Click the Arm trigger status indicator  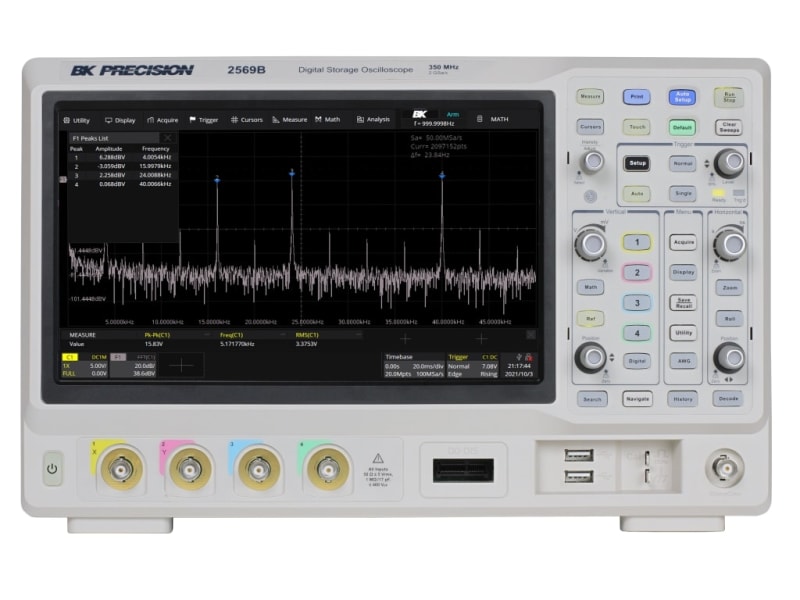click(x=453, y=114)
